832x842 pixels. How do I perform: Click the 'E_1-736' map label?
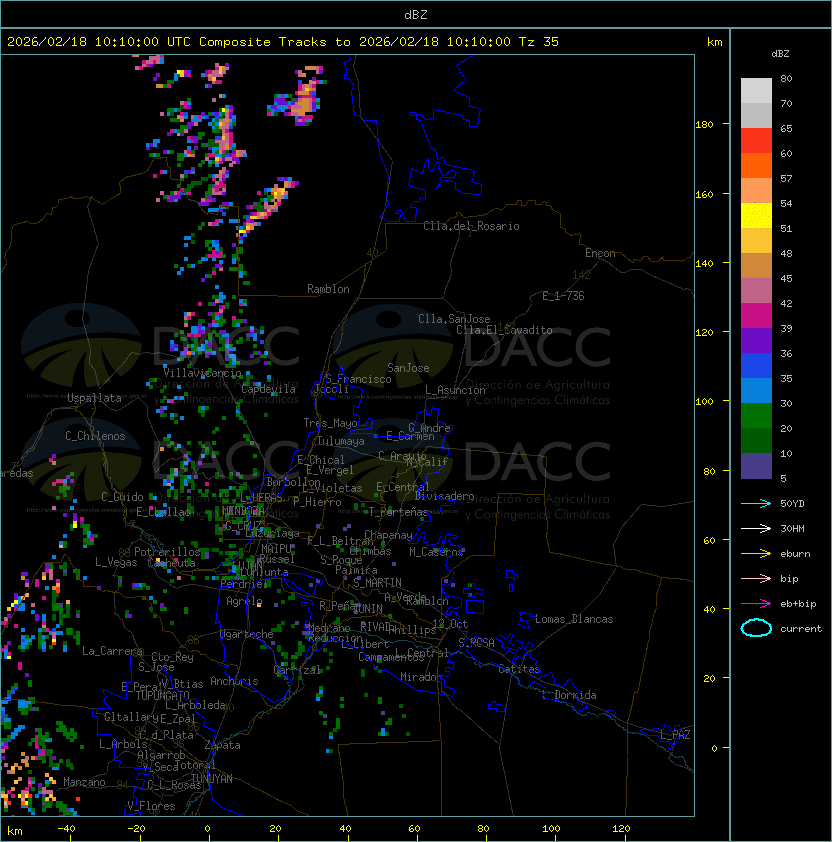[x=563, y=296]
